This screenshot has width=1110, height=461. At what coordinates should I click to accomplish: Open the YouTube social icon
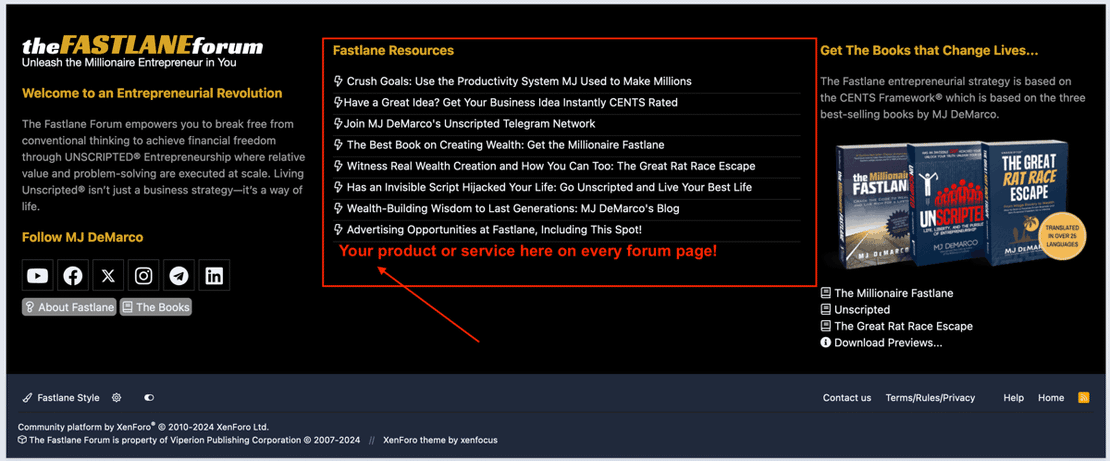38,275
